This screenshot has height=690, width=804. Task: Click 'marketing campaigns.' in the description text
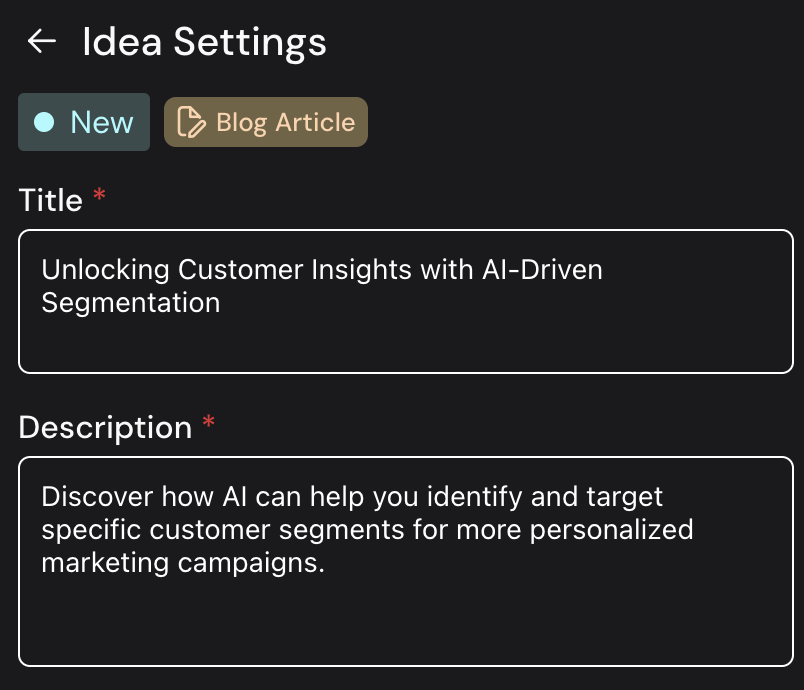coord(183,562)
